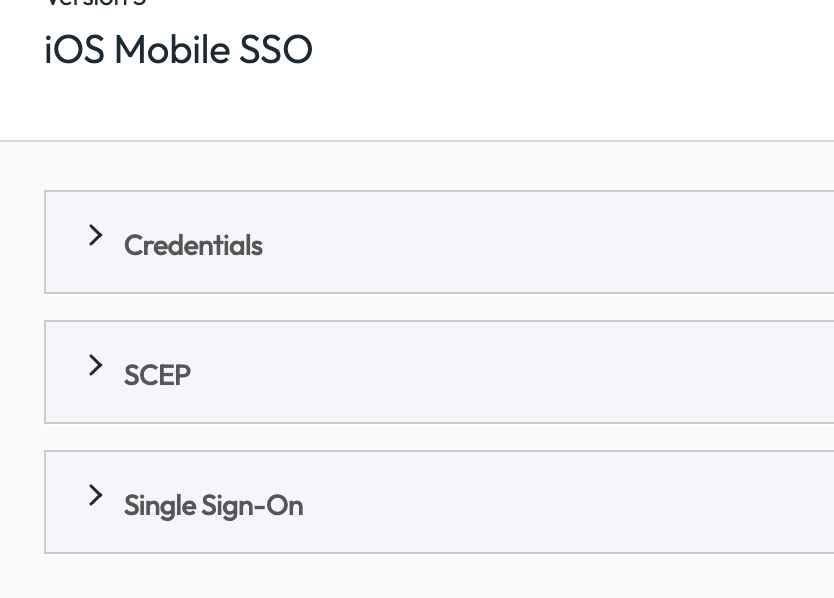Click the "Single Sign-On" label text

[213, 505]
